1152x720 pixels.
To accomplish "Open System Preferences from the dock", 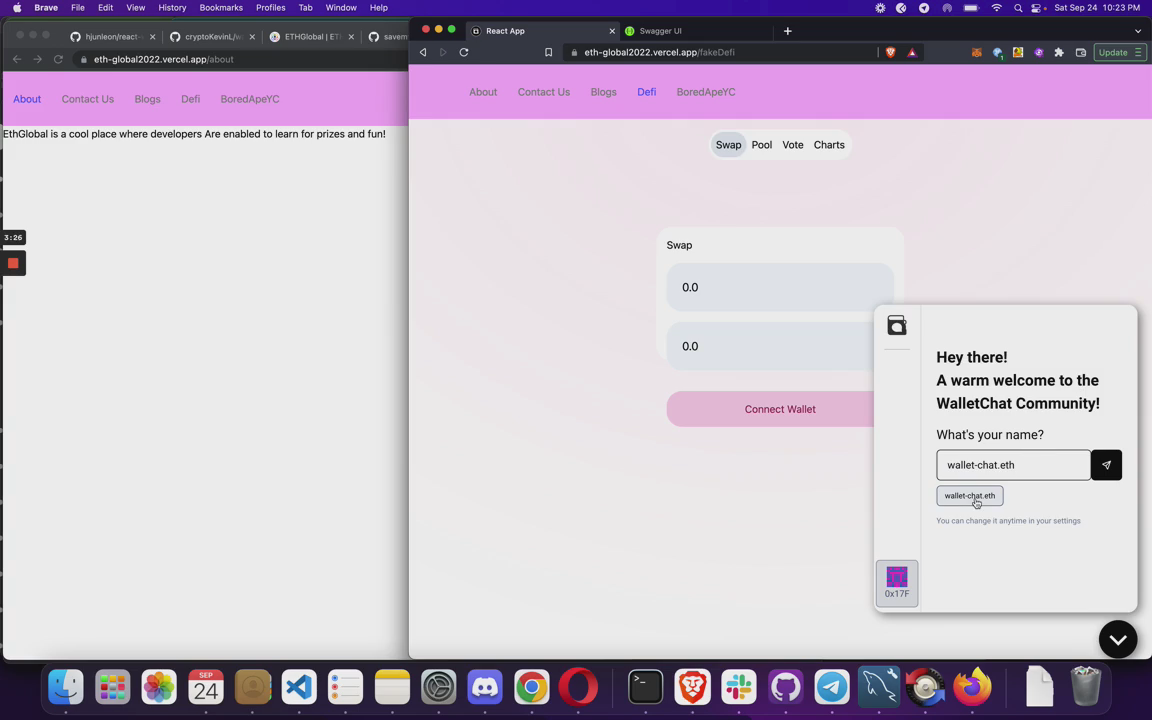I will pos(439,688).
